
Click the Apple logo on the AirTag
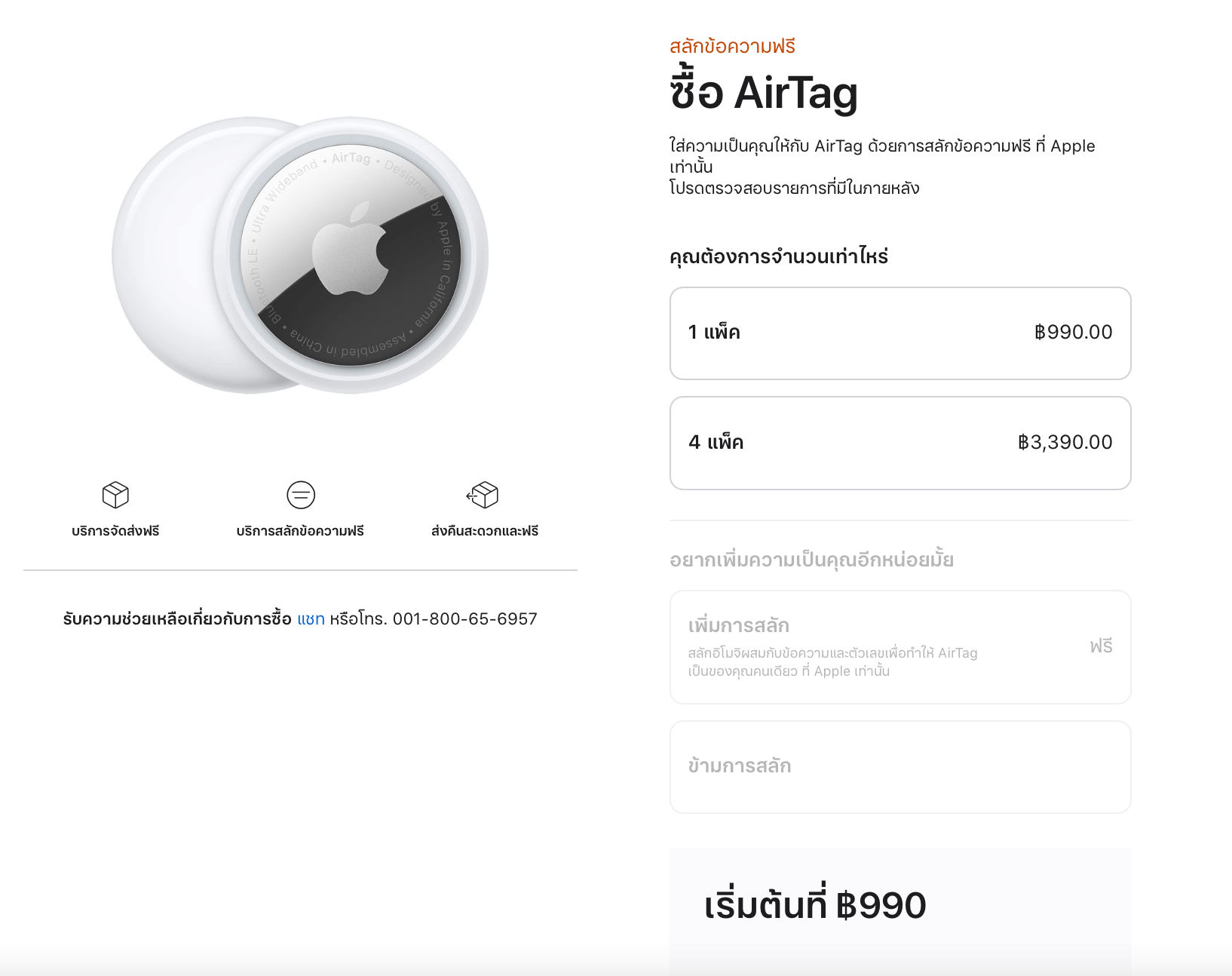351,247
